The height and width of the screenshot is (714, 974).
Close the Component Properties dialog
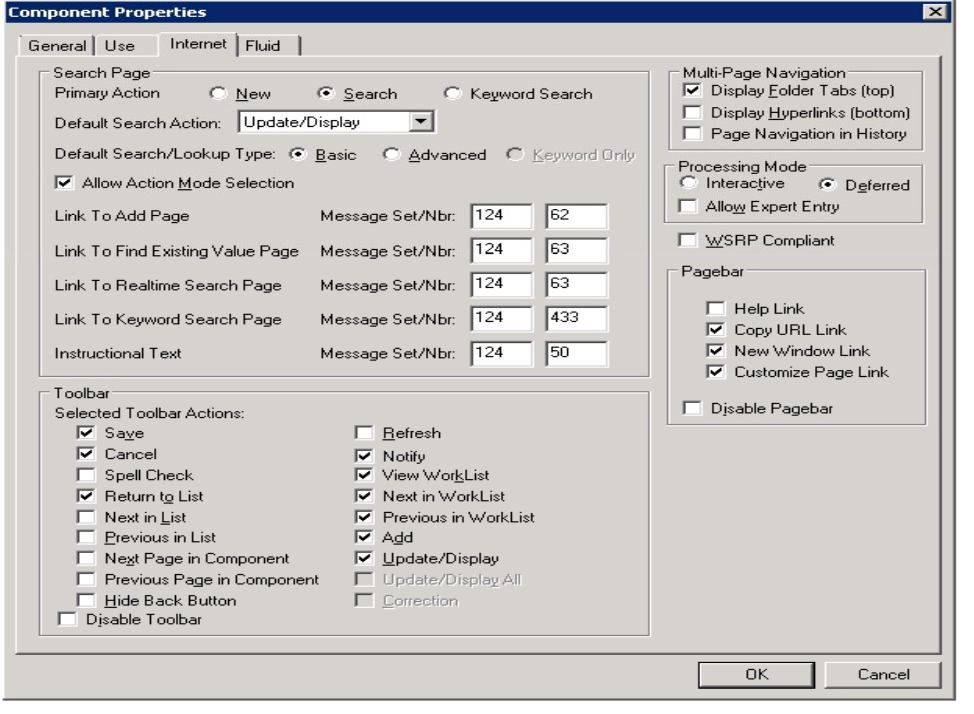pos(935,12)
